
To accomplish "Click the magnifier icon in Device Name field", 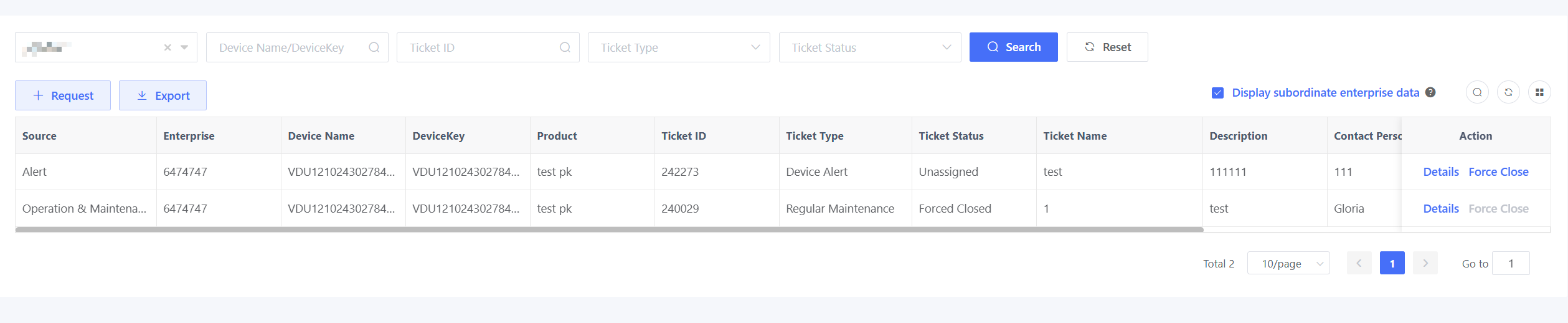I will [374, 47].
